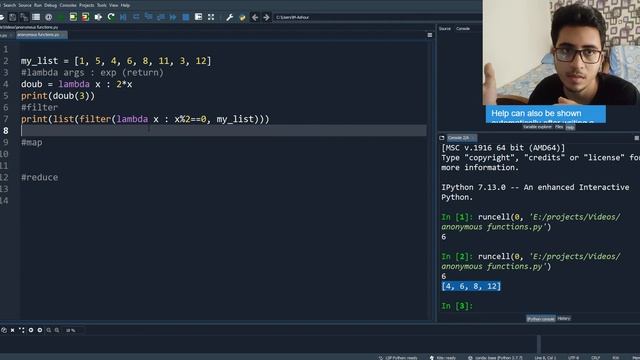Image resolution: width=640 pixels, height=360 pixels.
Task: Open the Run menu
Action: point(38,5)
